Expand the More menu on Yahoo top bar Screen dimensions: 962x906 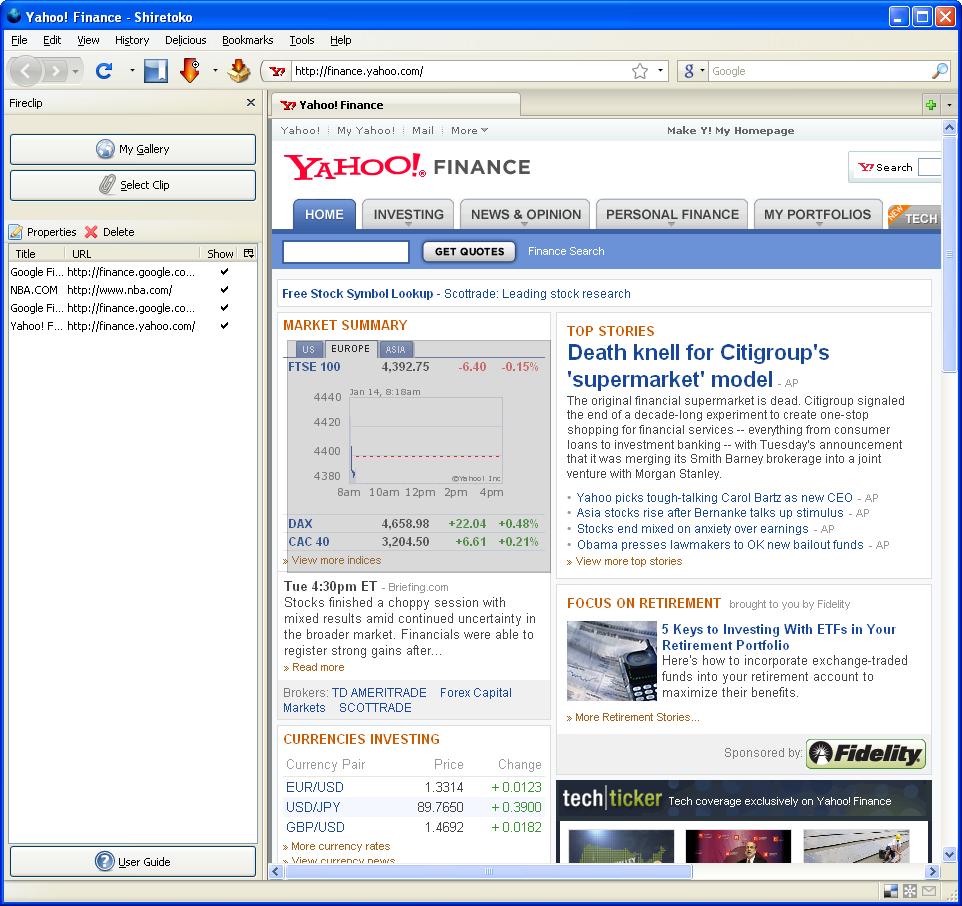[469, 130]
